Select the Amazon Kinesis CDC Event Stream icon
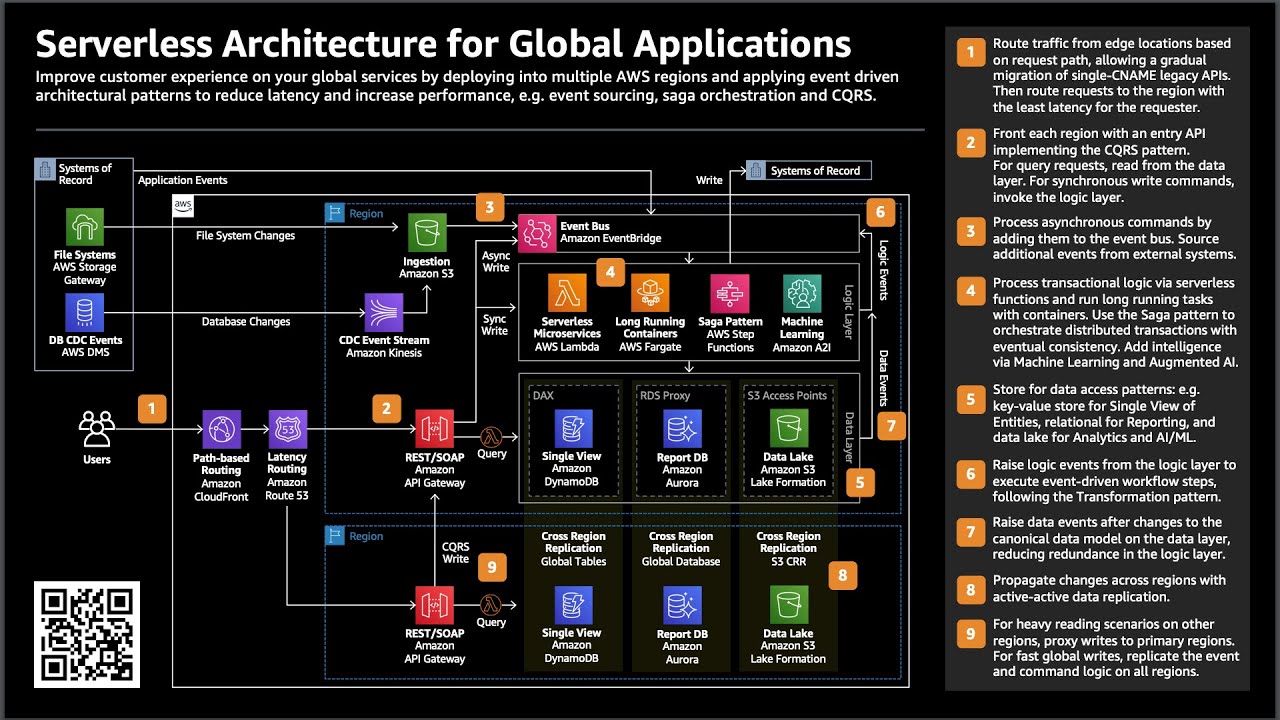1280x720 pixels. (384, 313)
